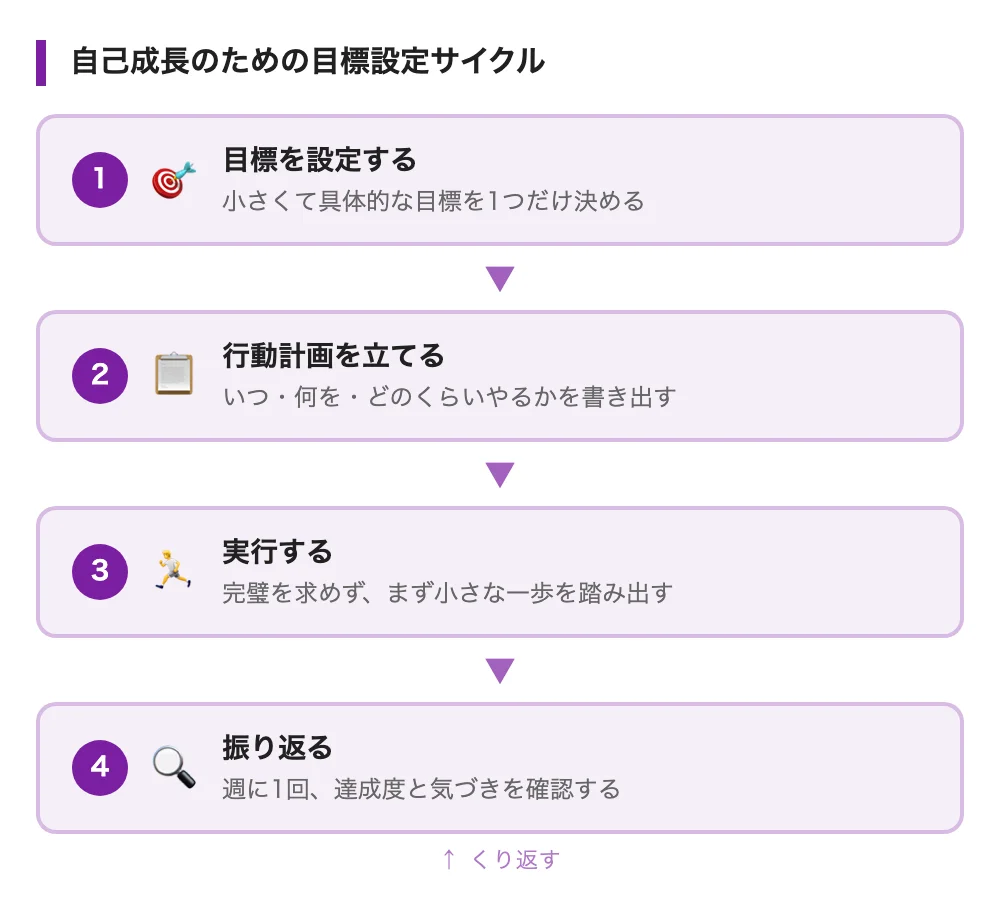Click the purple number 3 badge

click(x=100, y=572)
